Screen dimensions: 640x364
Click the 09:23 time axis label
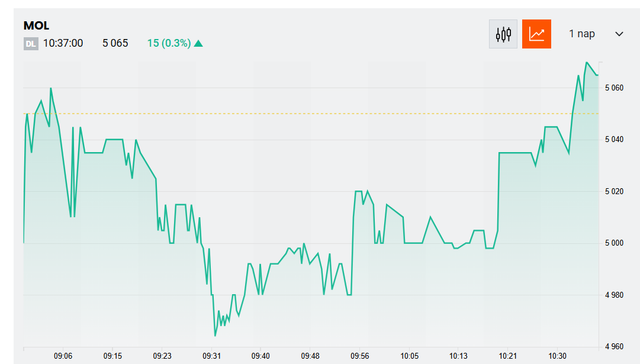(x=162, y=356)
